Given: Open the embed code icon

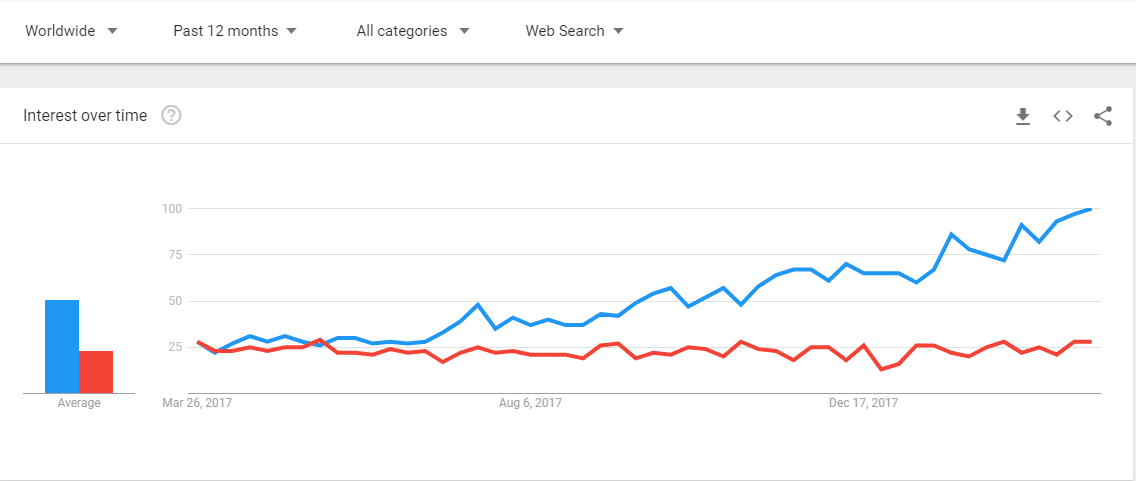Looking at the screenshot, I should 1063,116.
